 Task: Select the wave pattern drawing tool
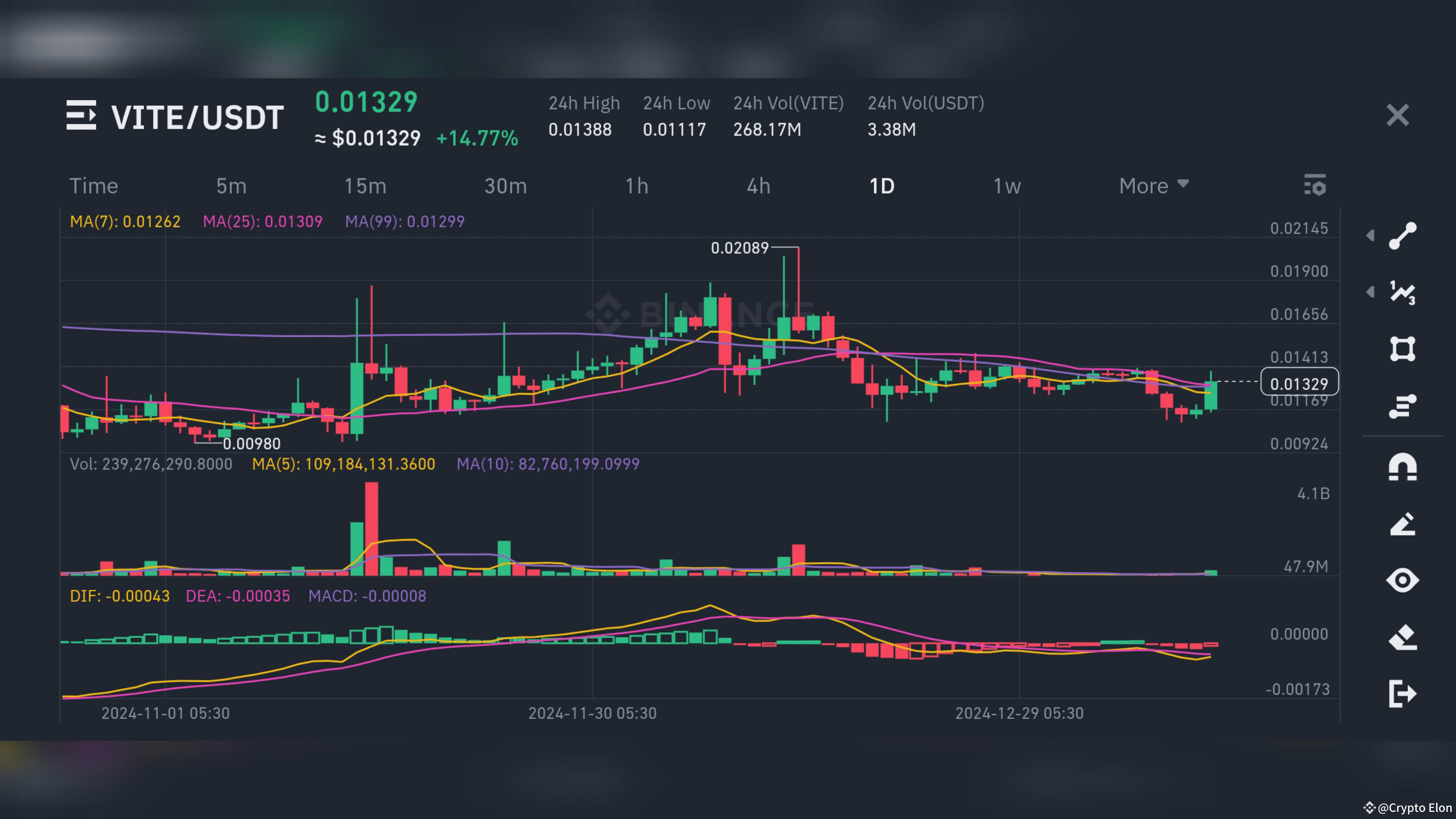[x=1402, y=293]
